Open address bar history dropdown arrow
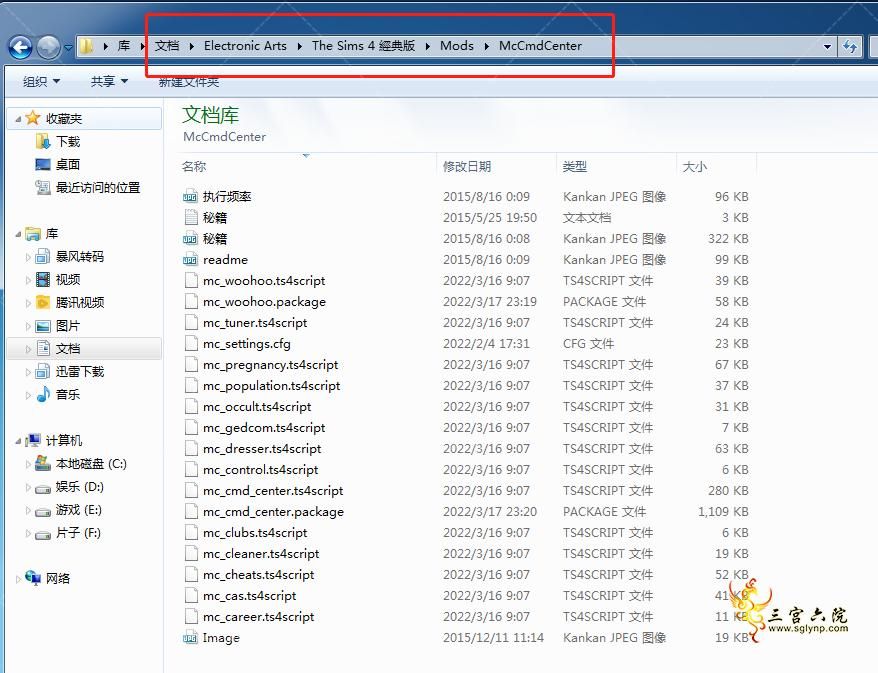This screenshot has width=878, height=673. (x=827, y=46)
